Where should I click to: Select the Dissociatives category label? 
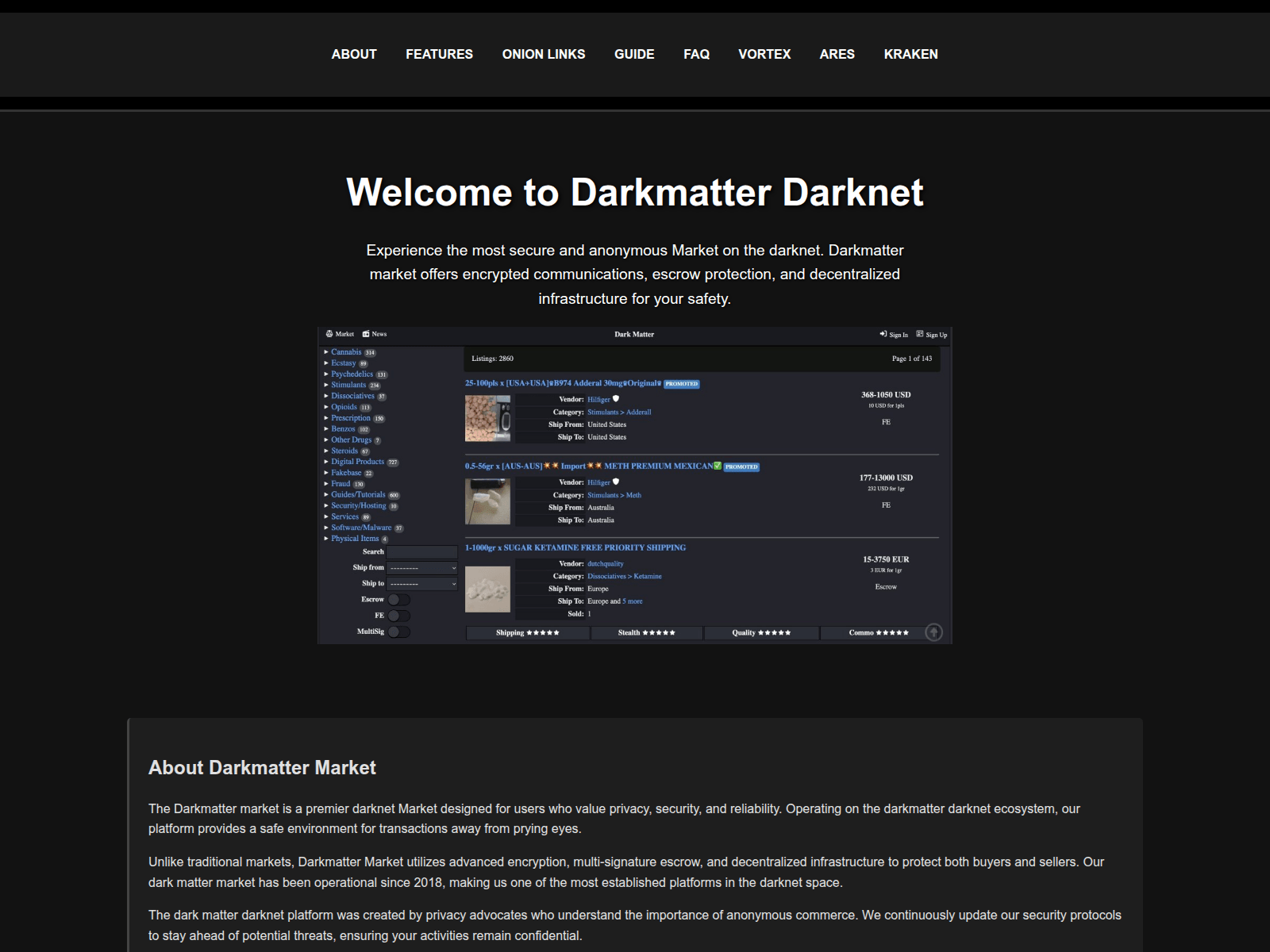coord(352,396)
